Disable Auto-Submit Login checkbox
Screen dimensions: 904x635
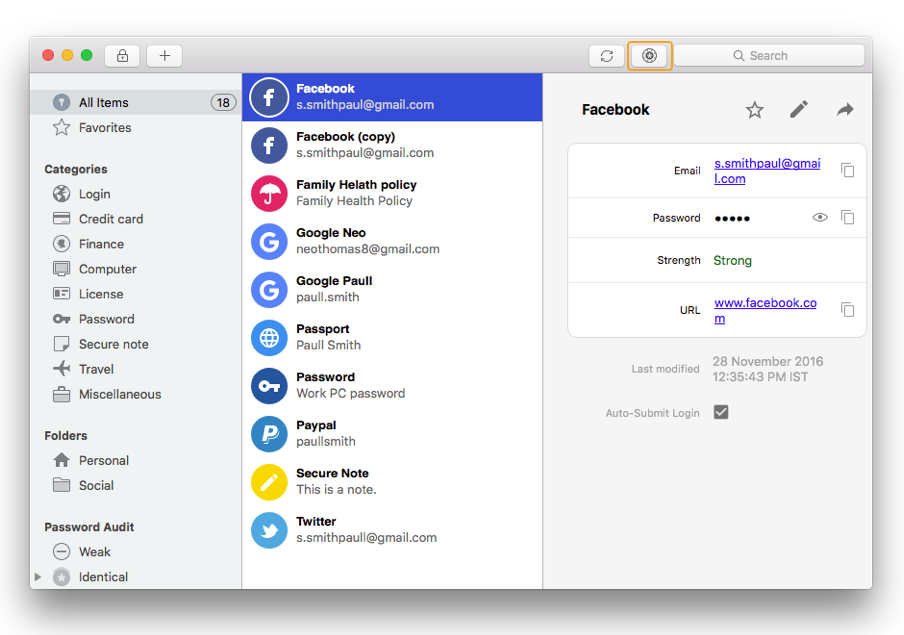721,411
